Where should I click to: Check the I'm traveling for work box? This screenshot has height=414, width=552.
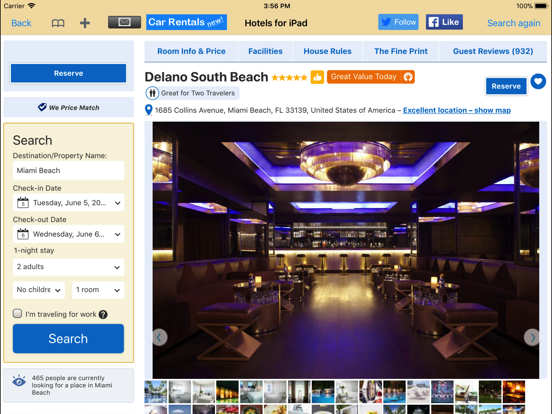point(17,313)
